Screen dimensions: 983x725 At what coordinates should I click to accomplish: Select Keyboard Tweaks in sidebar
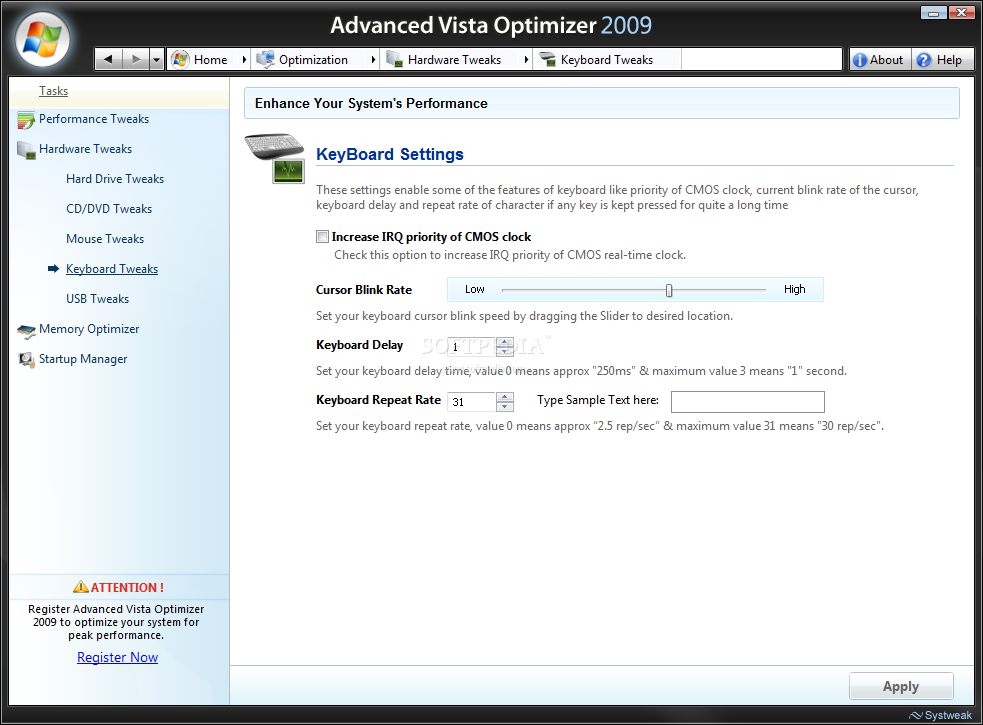click(x=112, y=268)
